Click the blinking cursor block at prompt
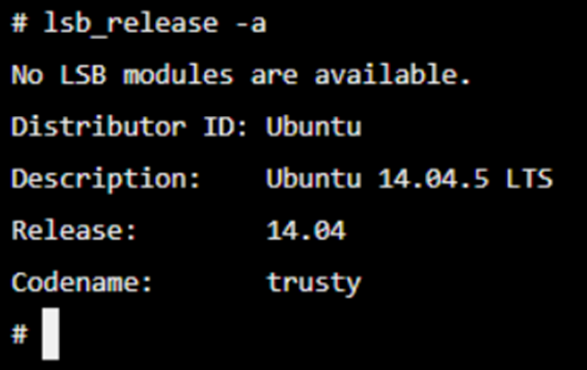This screenshot has height=370, width=587. [51, 334]
